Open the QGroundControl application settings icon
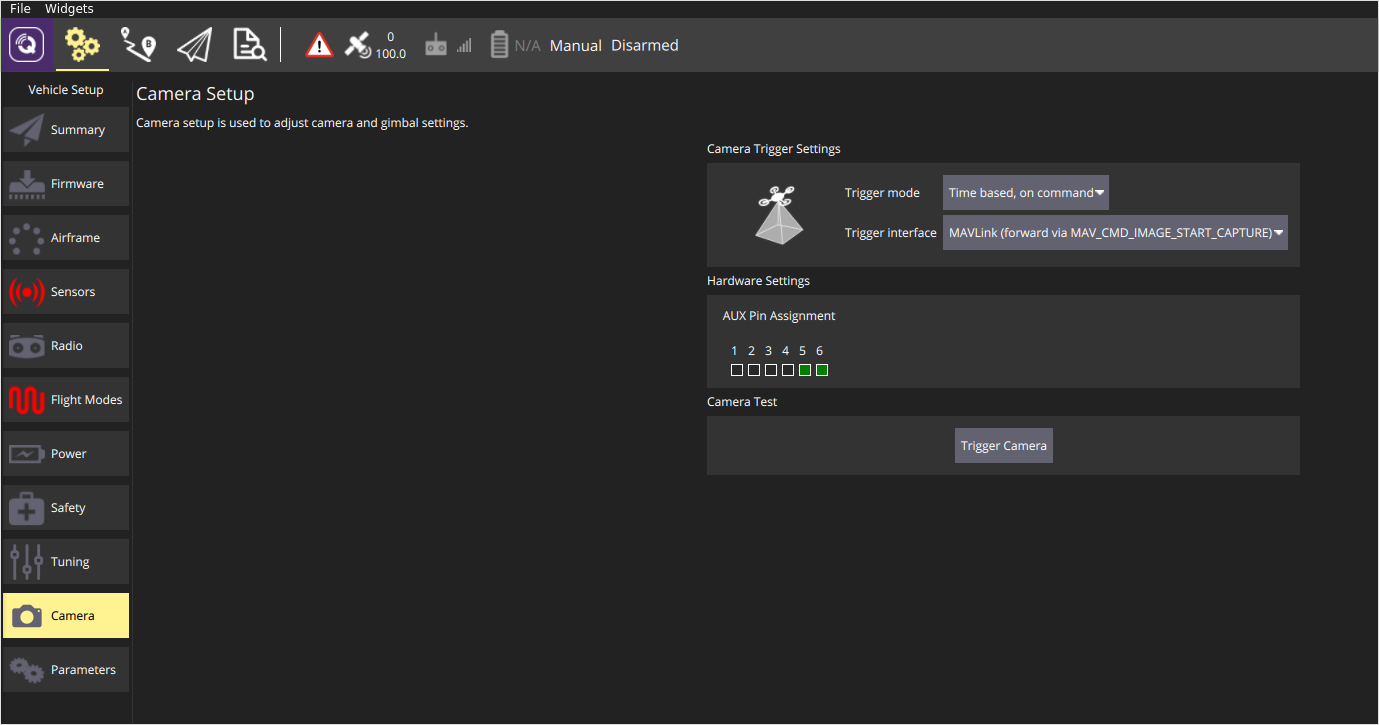 27,45
